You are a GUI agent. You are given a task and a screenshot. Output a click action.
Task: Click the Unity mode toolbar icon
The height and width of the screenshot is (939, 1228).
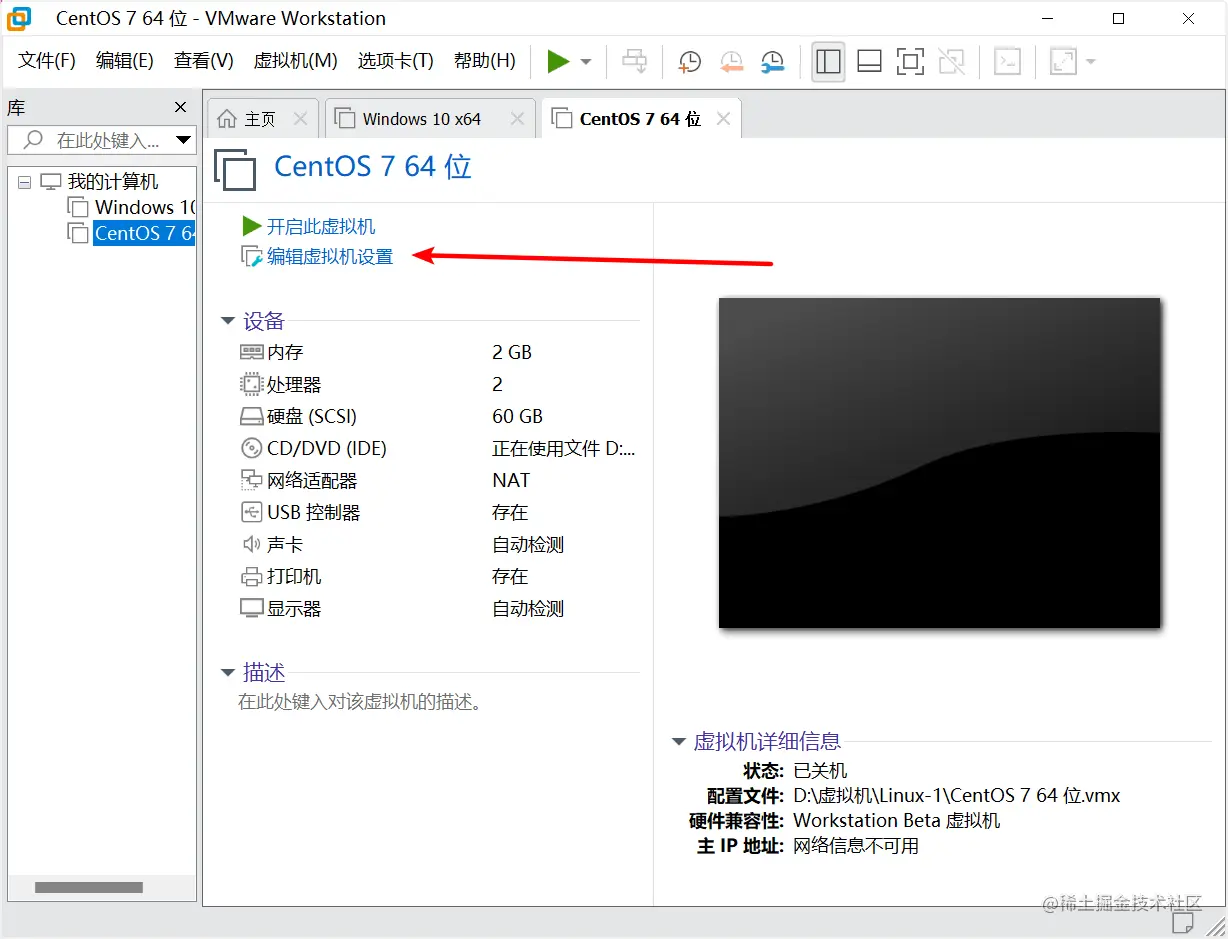coord(952,62)
